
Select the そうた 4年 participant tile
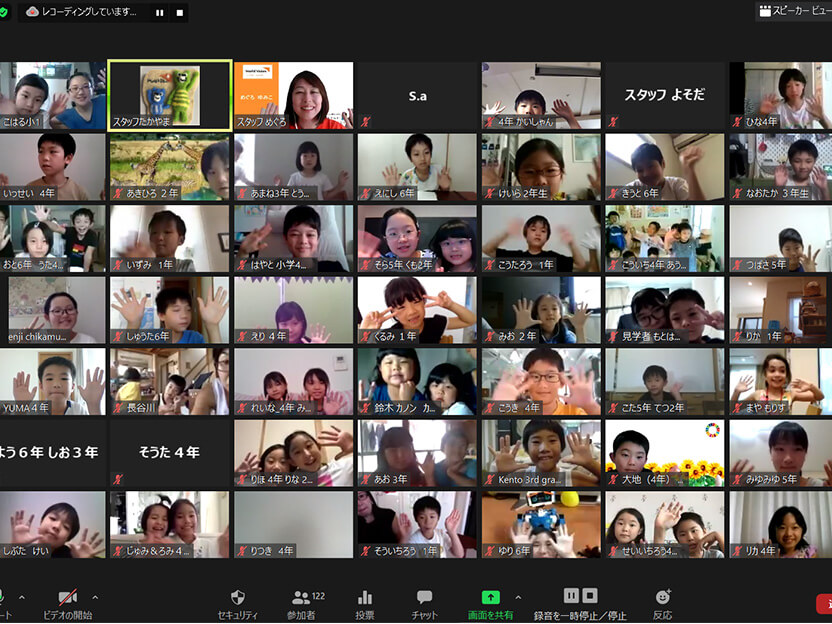(170, 452)
